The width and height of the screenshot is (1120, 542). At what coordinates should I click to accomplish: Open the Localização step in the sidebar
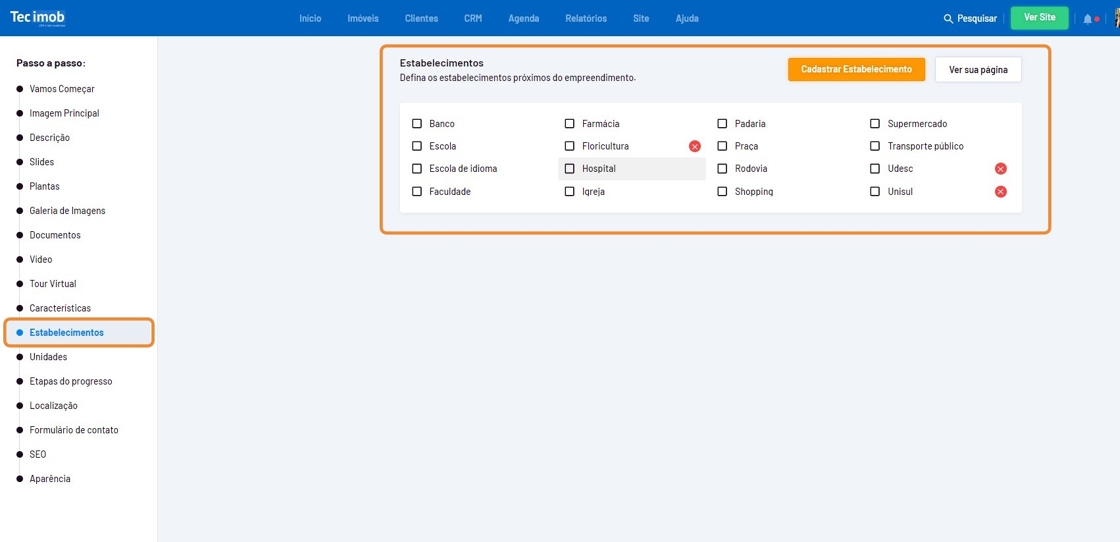pos(53,406)
